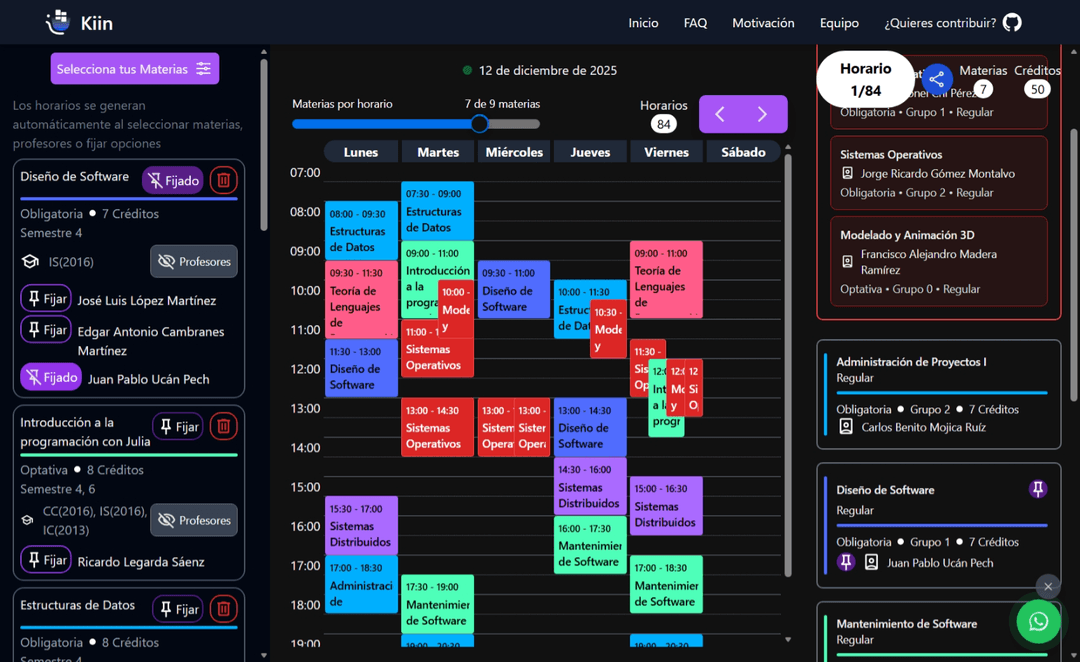Navigate to Motivación page
Viewport: 1080px width, 662px height.
pyautogui.click(x=763, y=23)
